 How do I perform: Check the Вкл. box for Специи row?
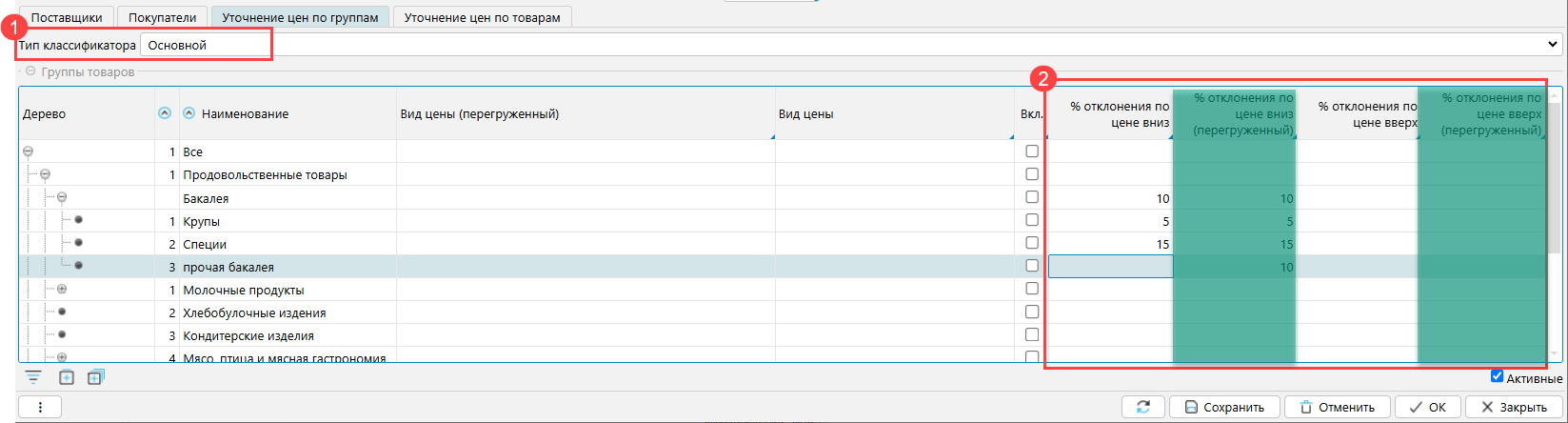(1031, 243)
